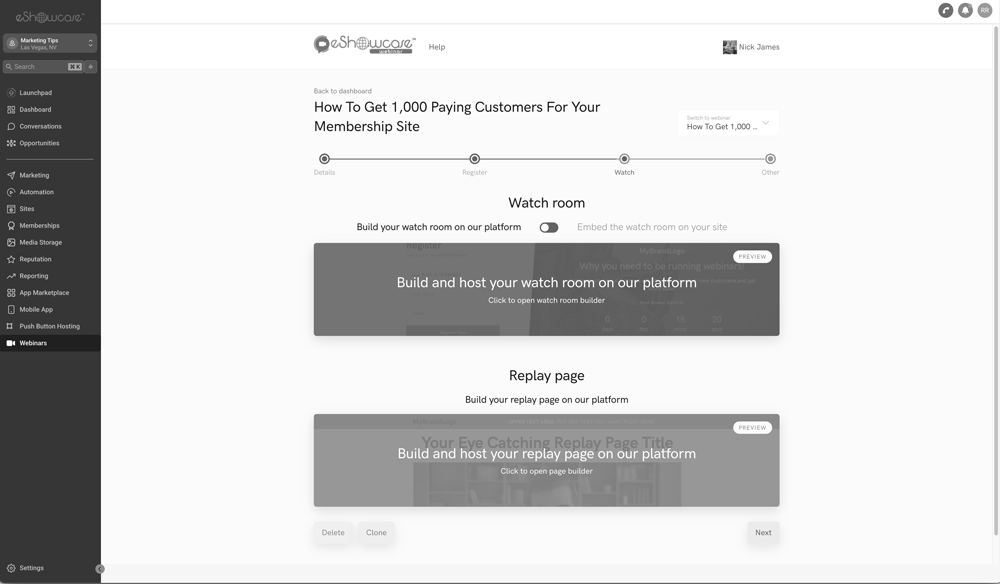Open Launchpad icon in sidebar
Screen dimensions: 1000x584
11,92
